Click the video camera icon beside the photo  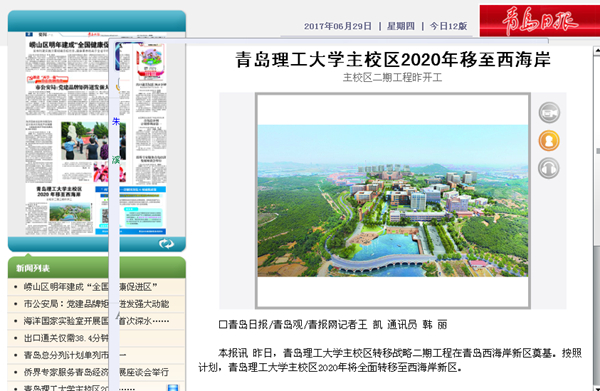[x=549, y=113]
